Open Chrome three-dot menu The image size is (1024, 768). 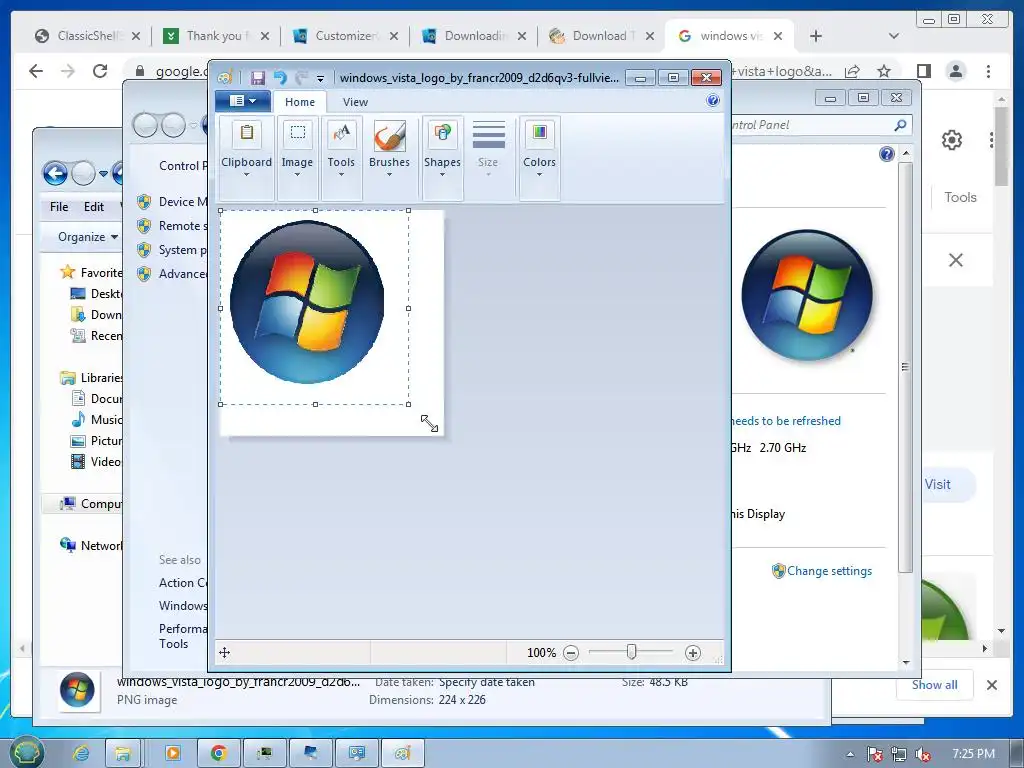coord(989,71)
